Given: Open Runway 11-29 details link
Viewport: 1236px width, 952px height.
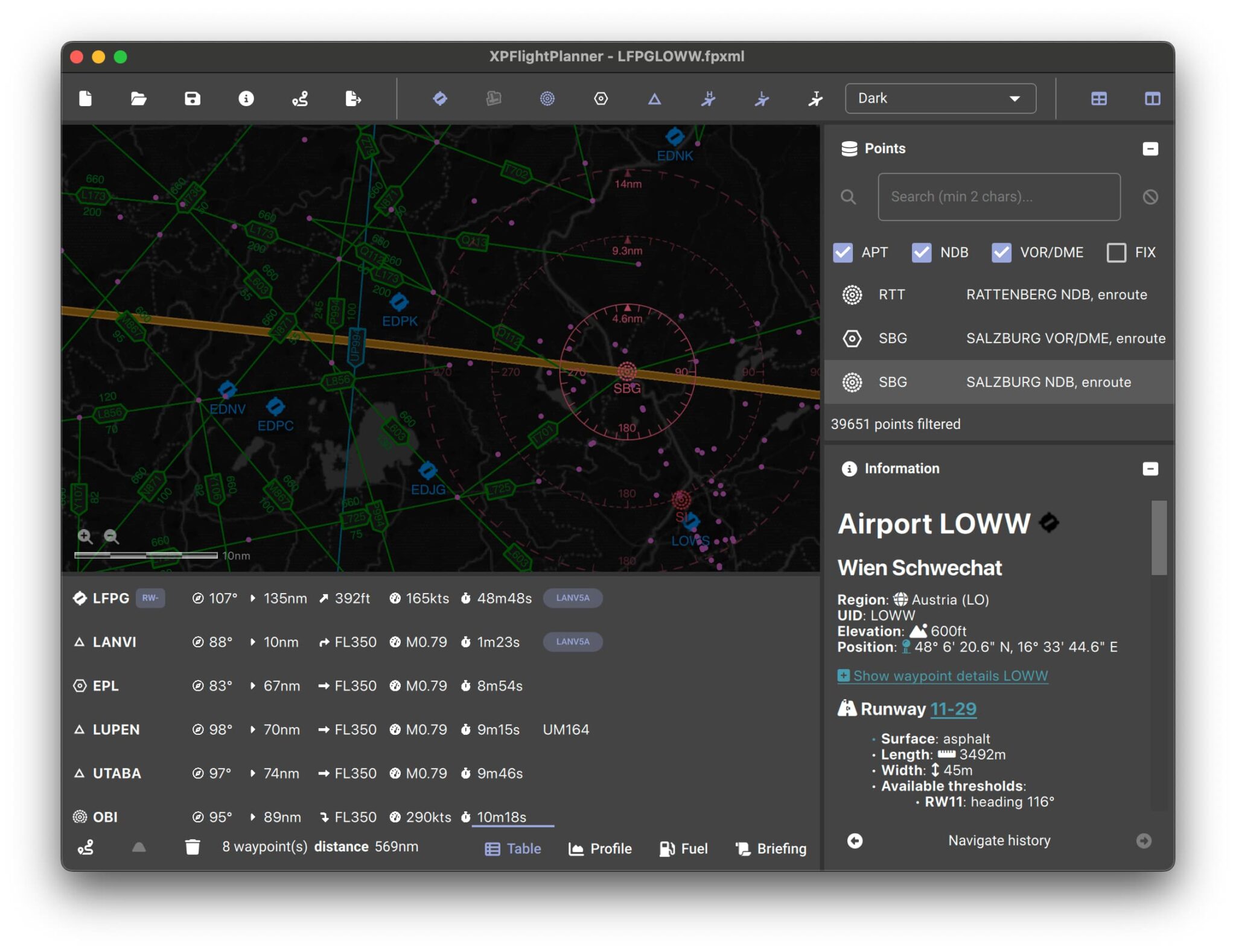Looking at the screenshot, I should [952, 709].
